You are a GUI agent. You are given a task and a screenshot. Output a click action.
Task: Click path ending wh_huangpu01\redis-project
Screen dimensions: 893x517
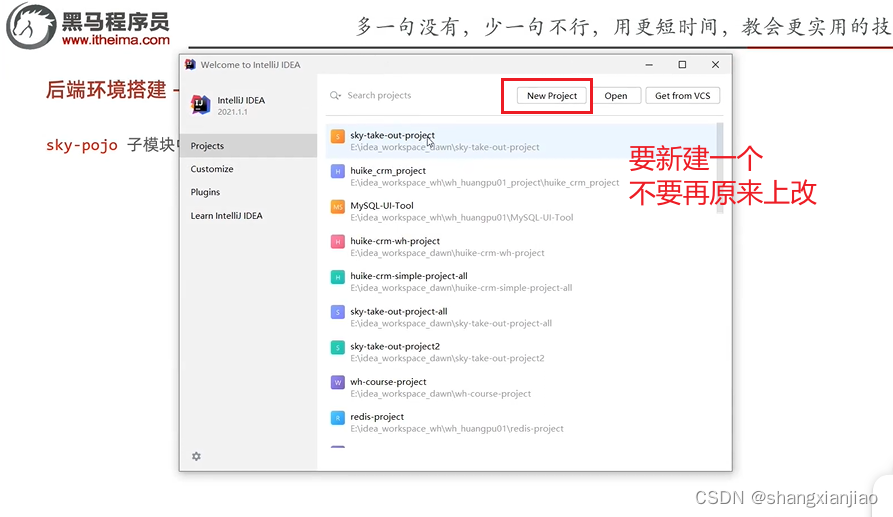[x=457, y=429]
